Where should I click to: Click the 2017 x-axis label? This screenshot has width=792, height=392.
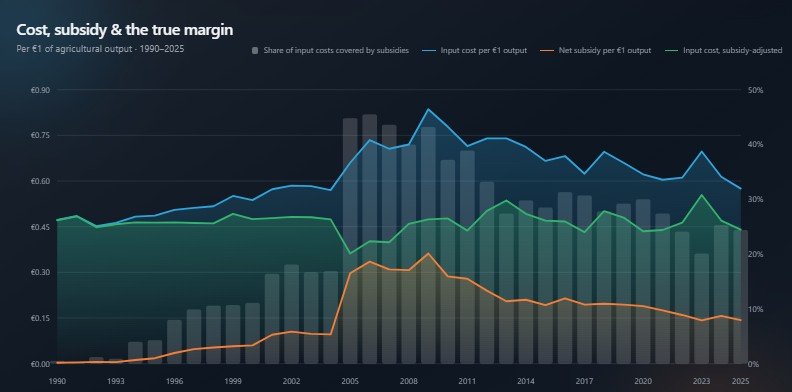(x=584, y=381)
